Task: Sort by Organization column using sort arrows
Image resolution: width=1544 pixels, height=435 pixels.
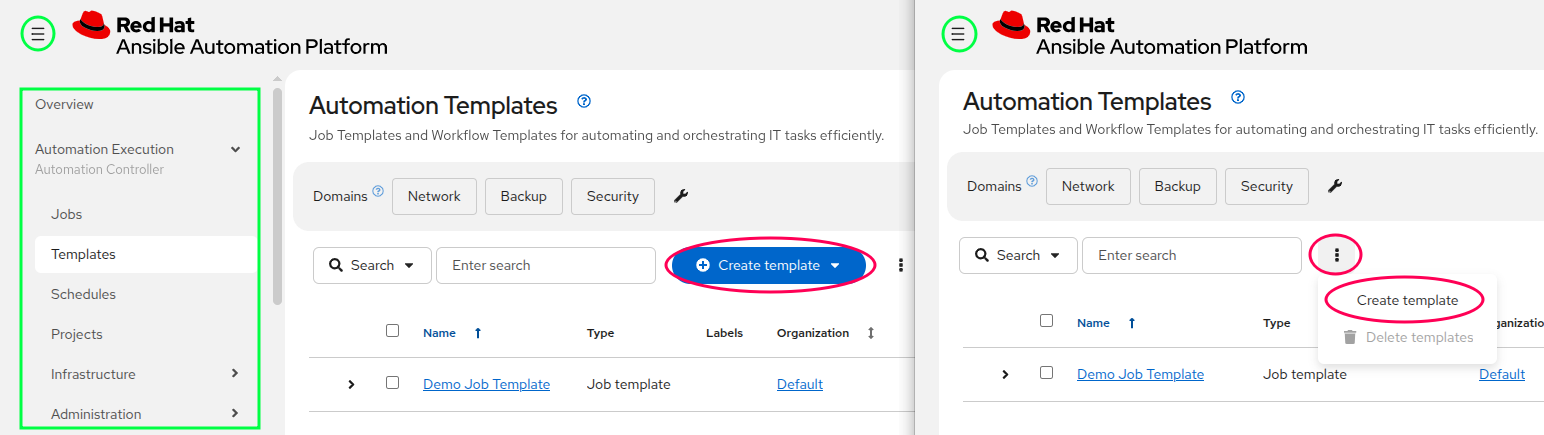Action: point(871,333)
